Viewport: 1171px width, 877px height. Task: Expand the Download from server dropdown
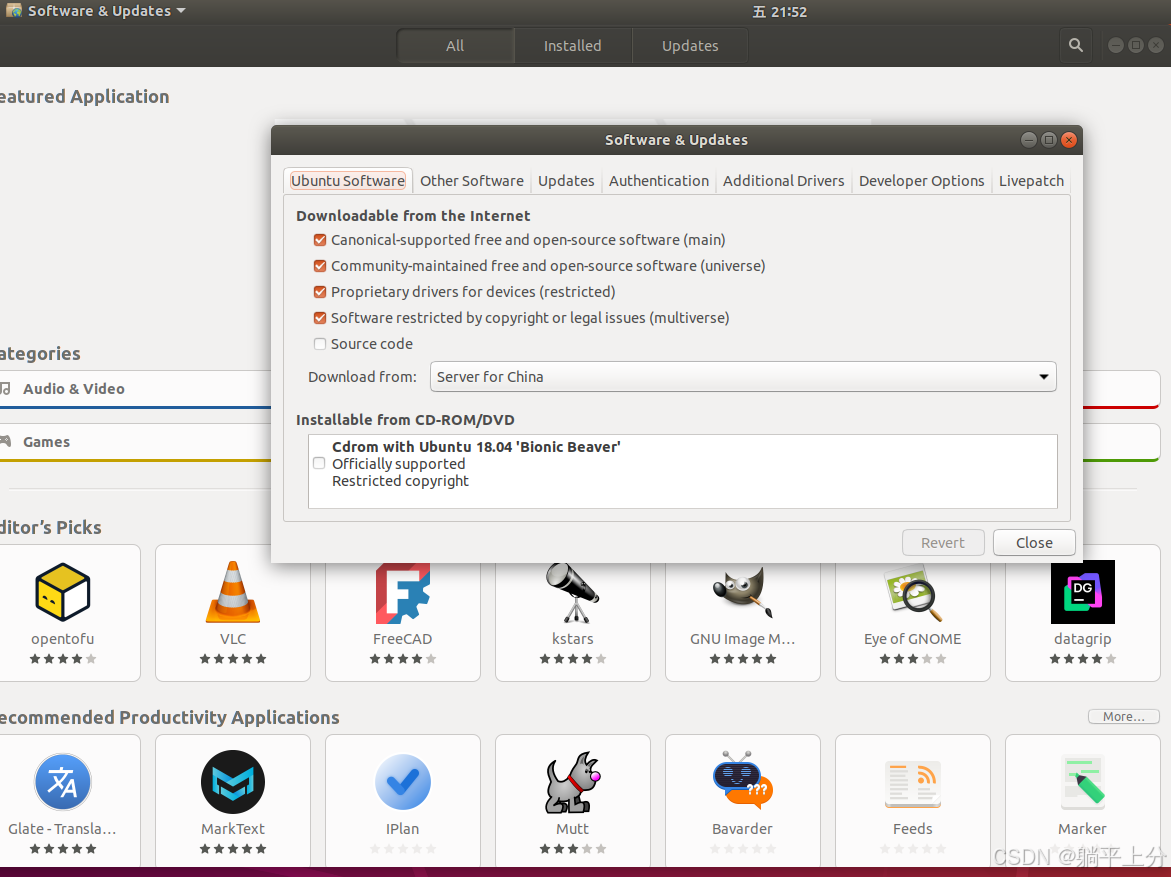tap(743, 376)
